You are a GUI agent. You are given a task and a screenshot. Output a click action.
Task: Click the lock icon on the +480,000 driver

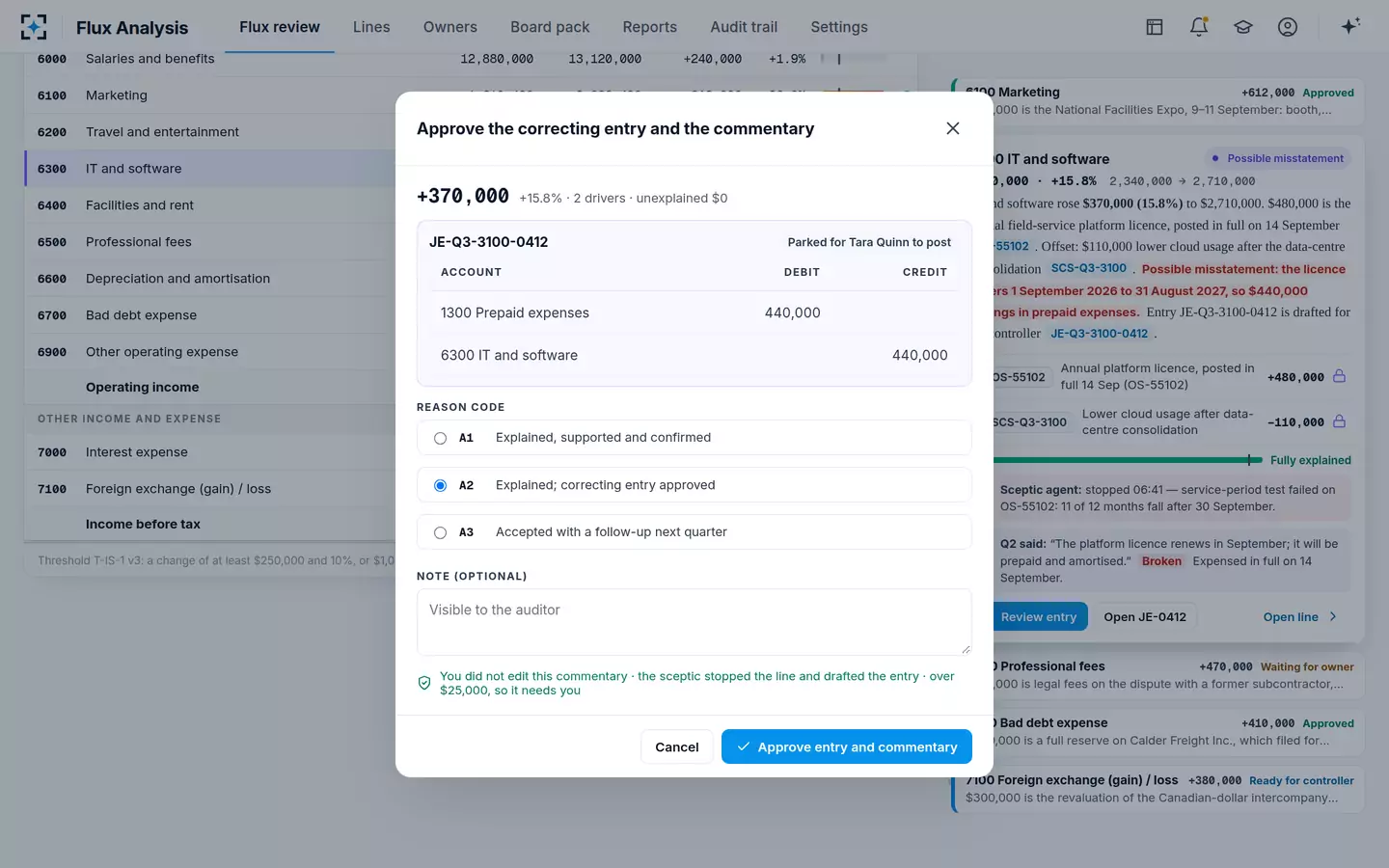1340,376
